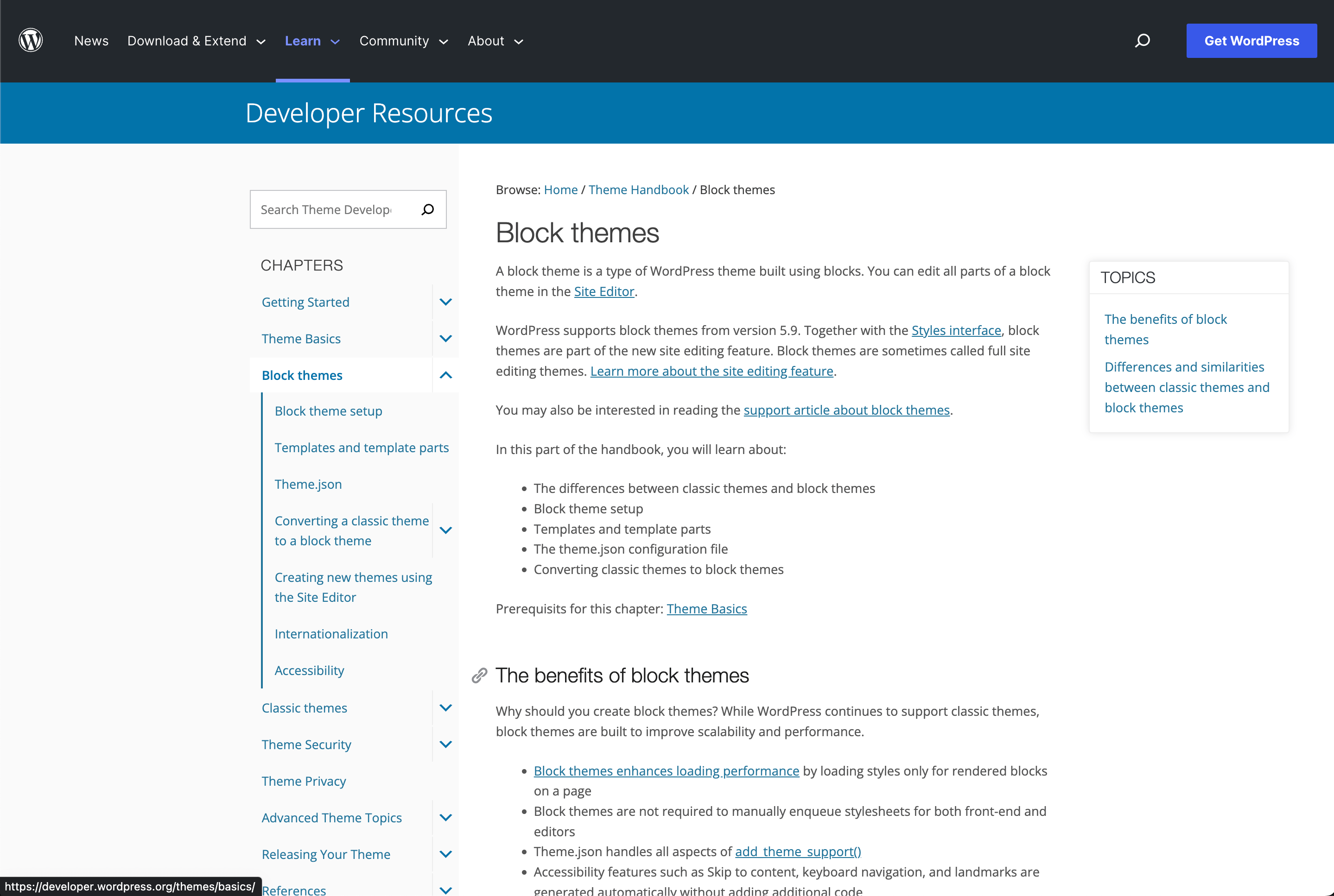The width and height of the screenshot is (1334, 896).
Task: Expand Converting a classic theme submenu chevron
Action: click(x=446, y=531)
